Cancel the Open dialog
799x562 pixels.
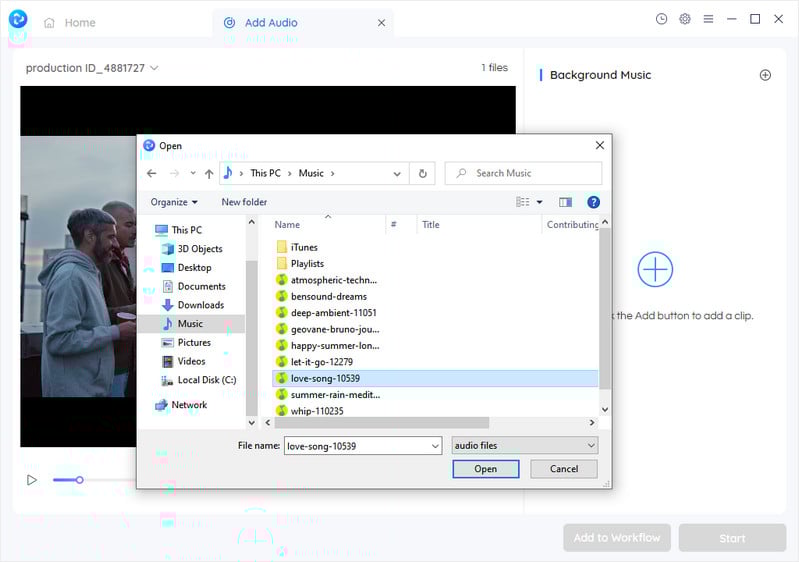[564, 469]
